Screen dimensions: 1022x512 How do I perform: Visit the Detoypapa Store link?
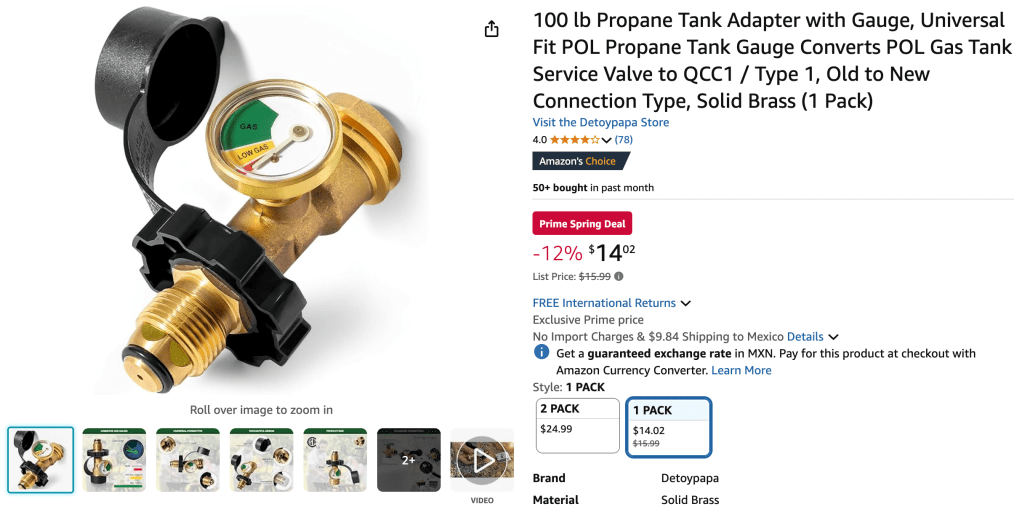(x=600, y=122)
